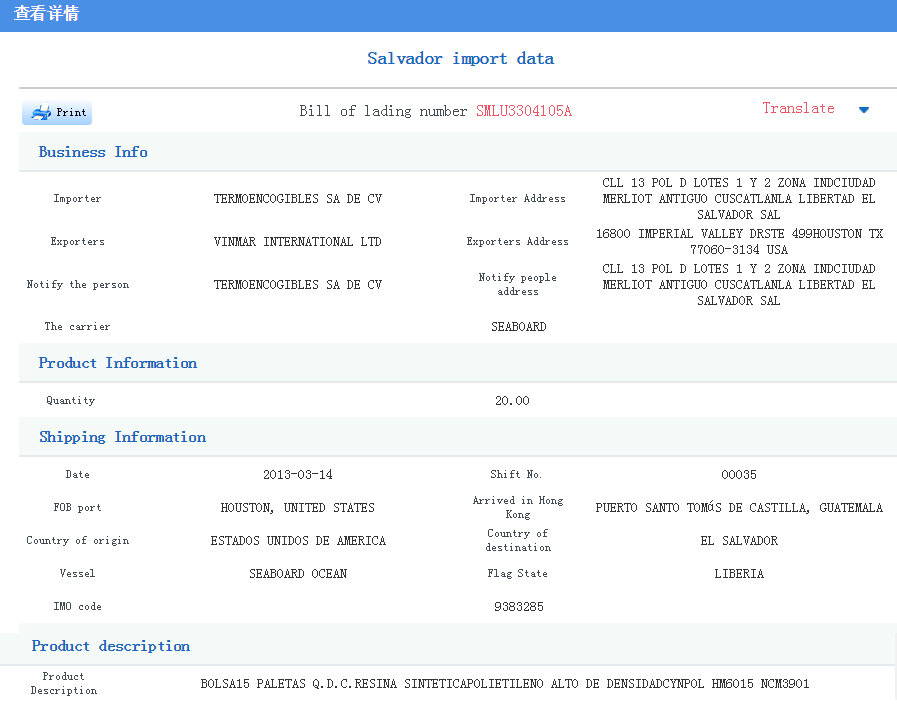Click IMO code 9383285
897x718 pixels.
[518, 606]
